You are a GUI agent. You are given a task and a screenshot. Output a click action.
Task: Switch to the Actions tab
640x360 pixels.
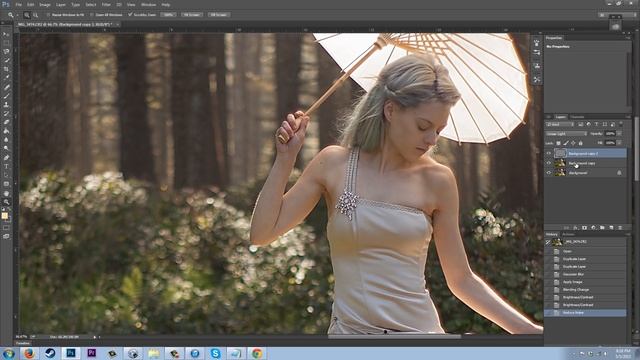(569, 234)
